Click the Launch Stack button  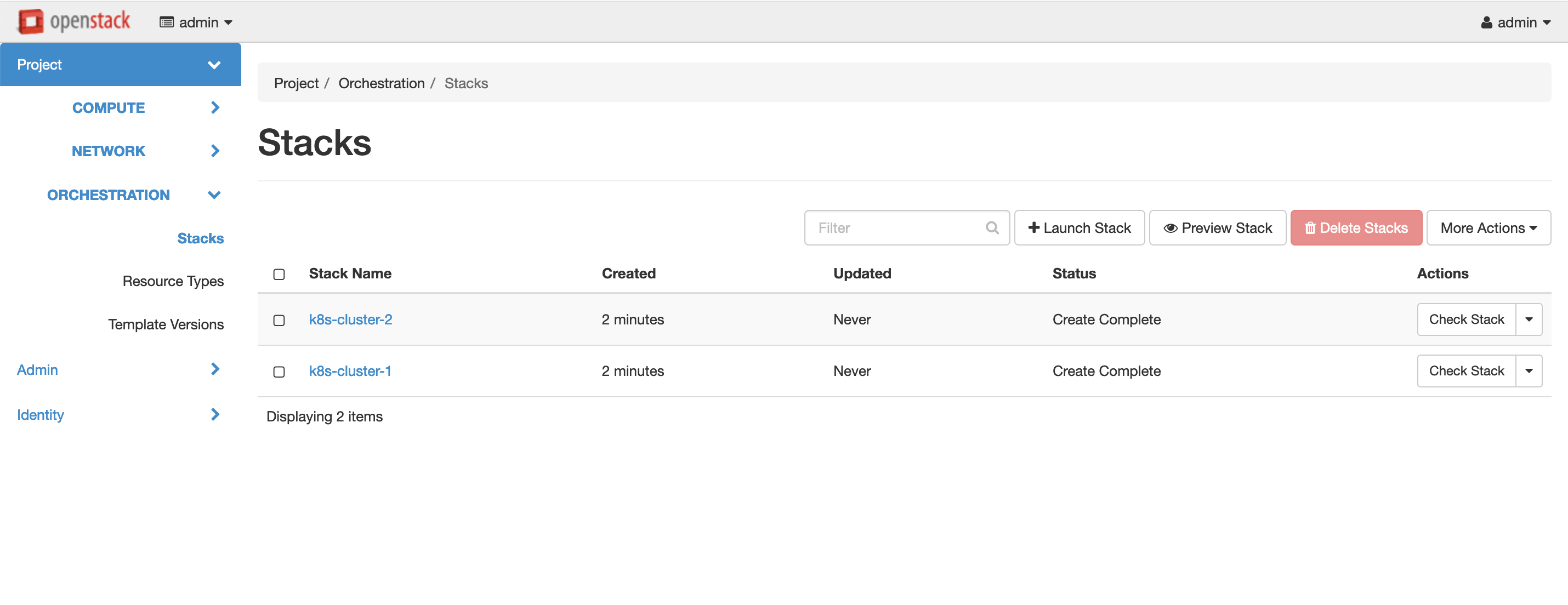click(x=1078, y=227)
